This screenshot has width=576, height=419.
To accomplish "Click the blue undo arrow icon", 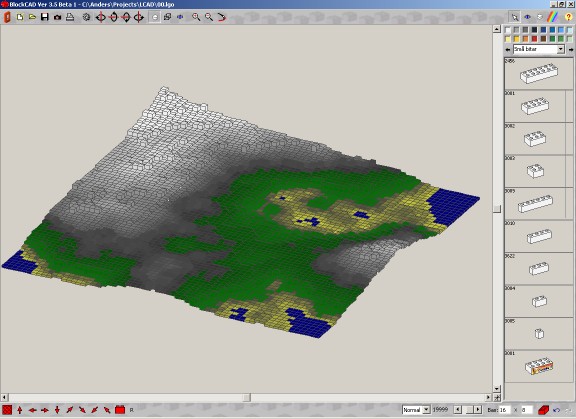I will coord(556,410).
